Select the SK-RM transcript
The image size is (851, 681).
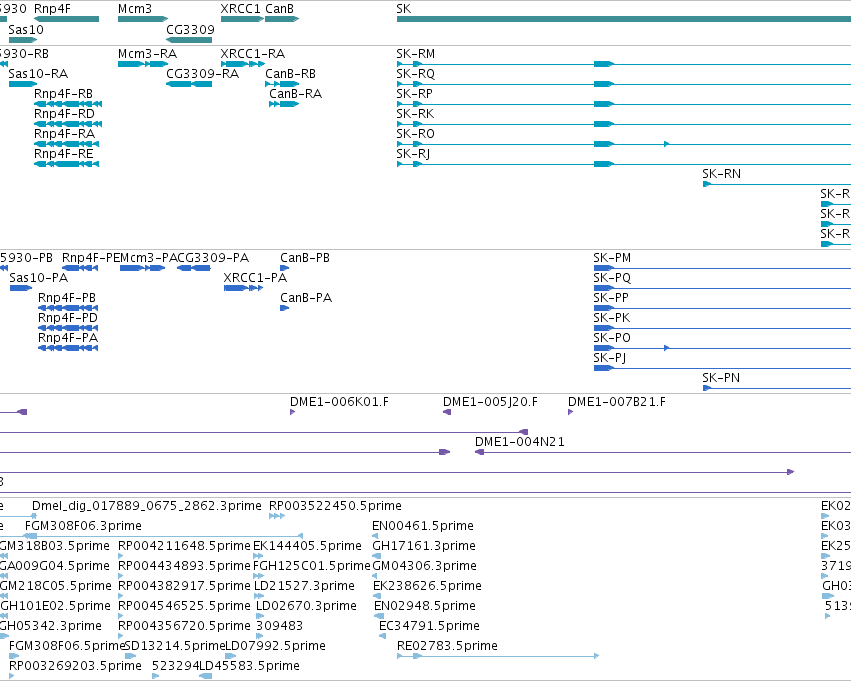click(624, 64)
